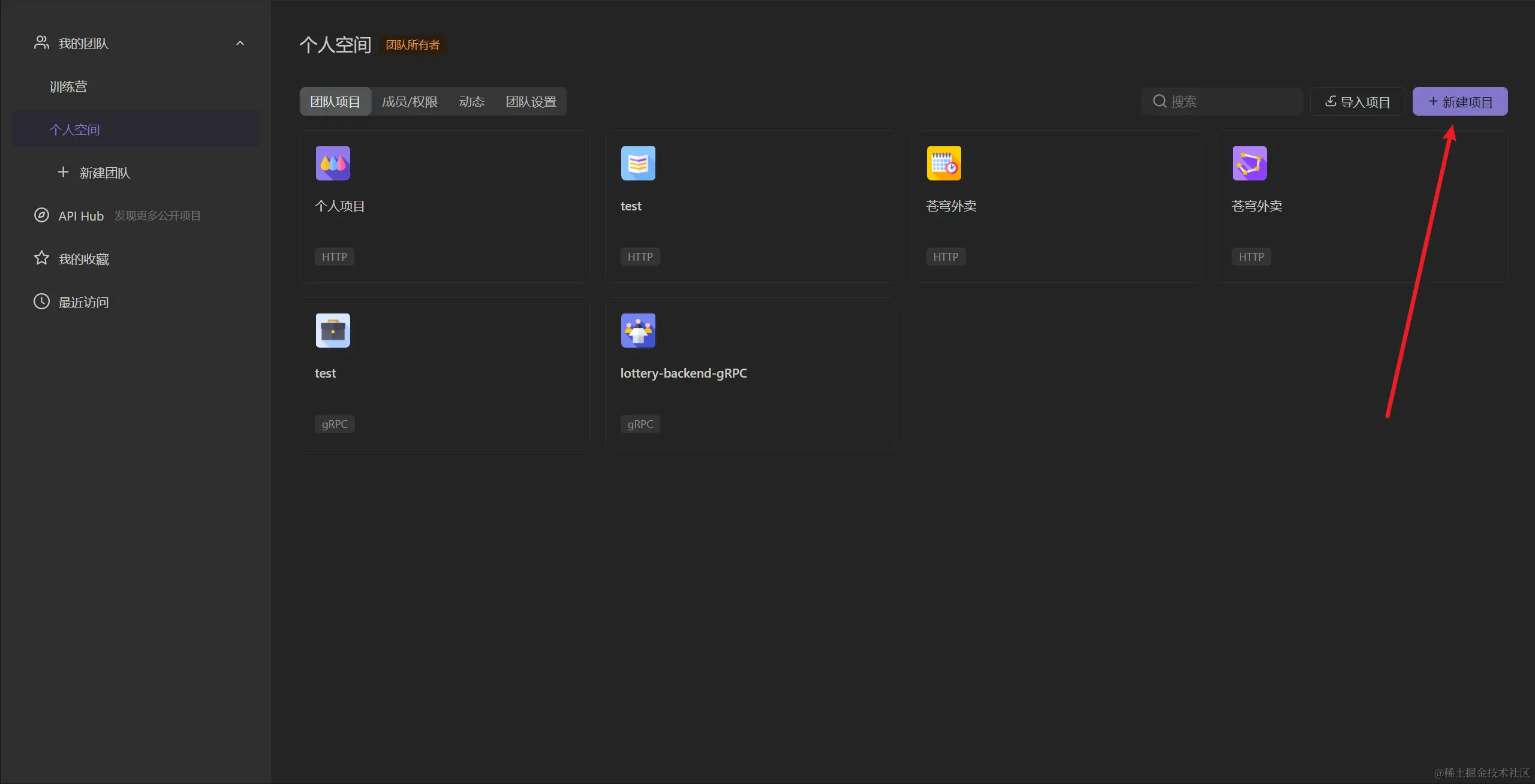Collapse the 我的团队 section chevron
The width and height of the screenshot is (1535, 784).
coord(240,43)
